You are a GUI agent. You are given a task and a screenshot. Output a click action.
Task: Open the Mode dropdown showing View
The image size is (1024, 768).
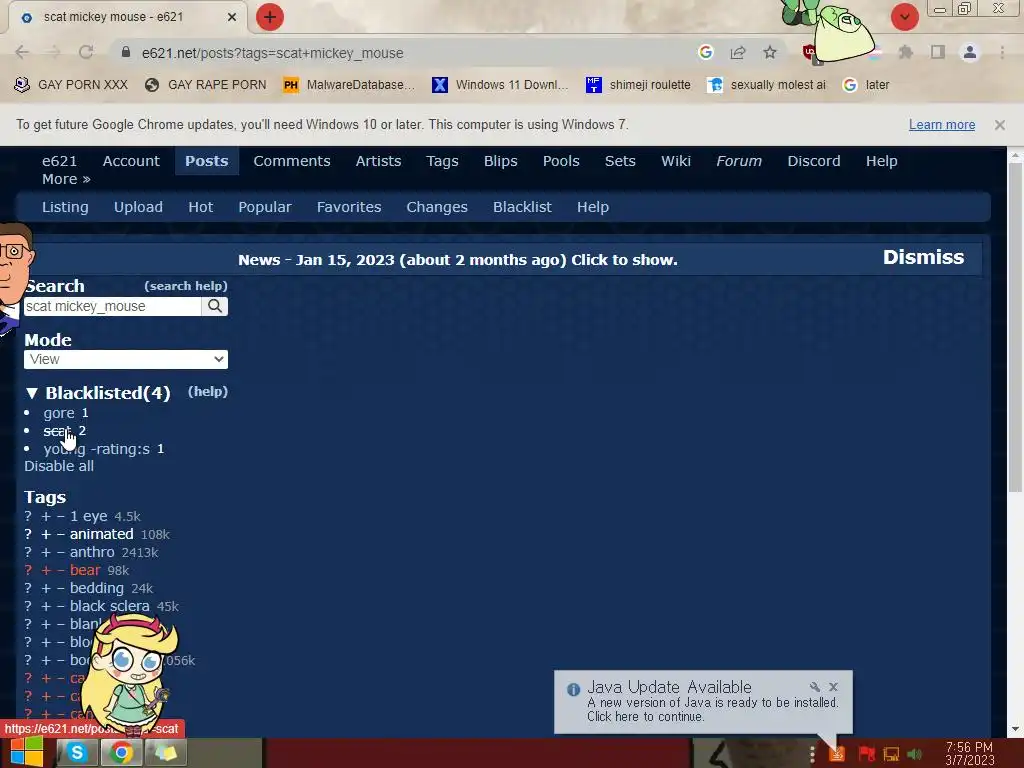[126, 359]
